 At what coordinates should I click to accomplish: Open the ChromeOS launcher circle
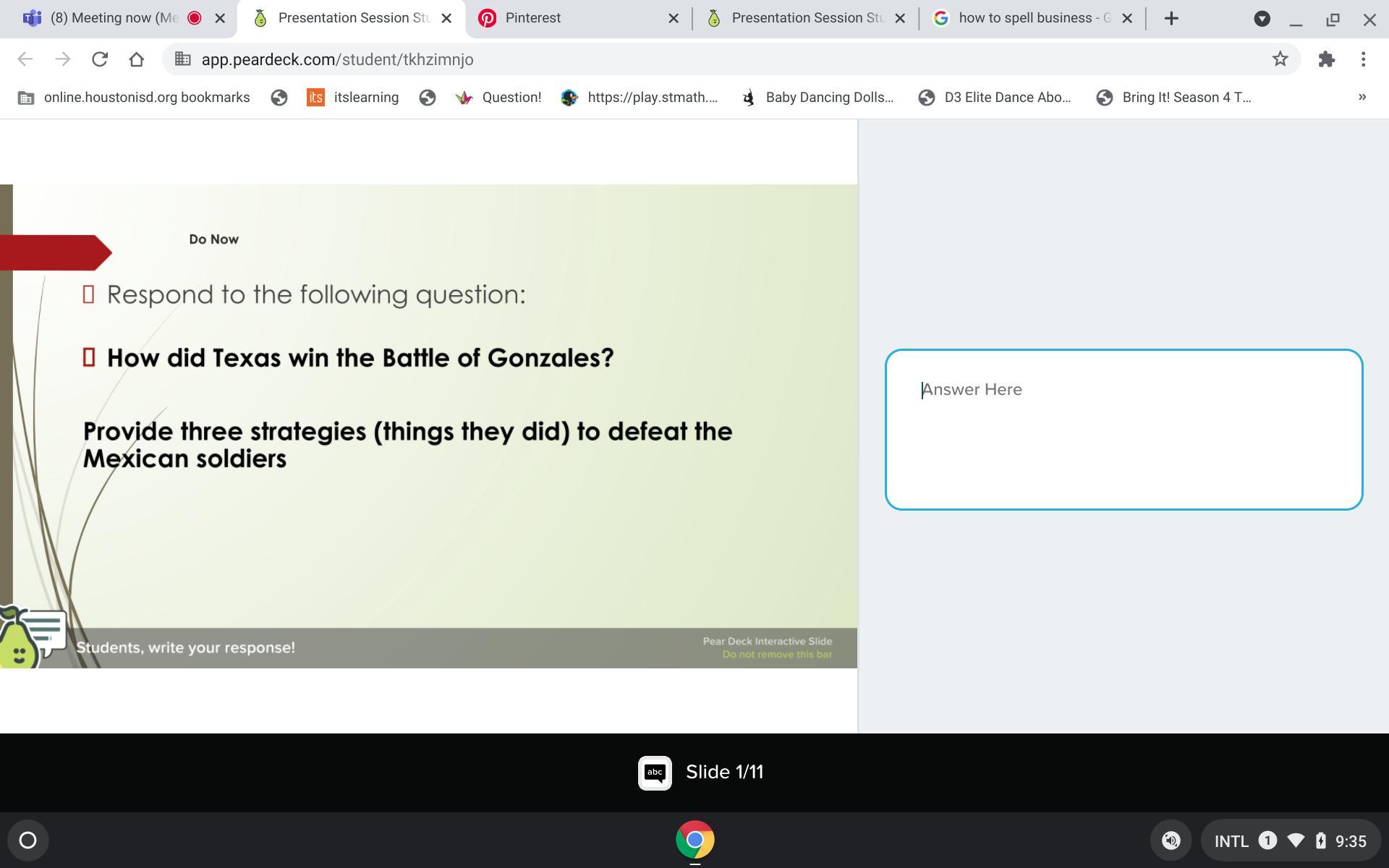coord(27,840)
